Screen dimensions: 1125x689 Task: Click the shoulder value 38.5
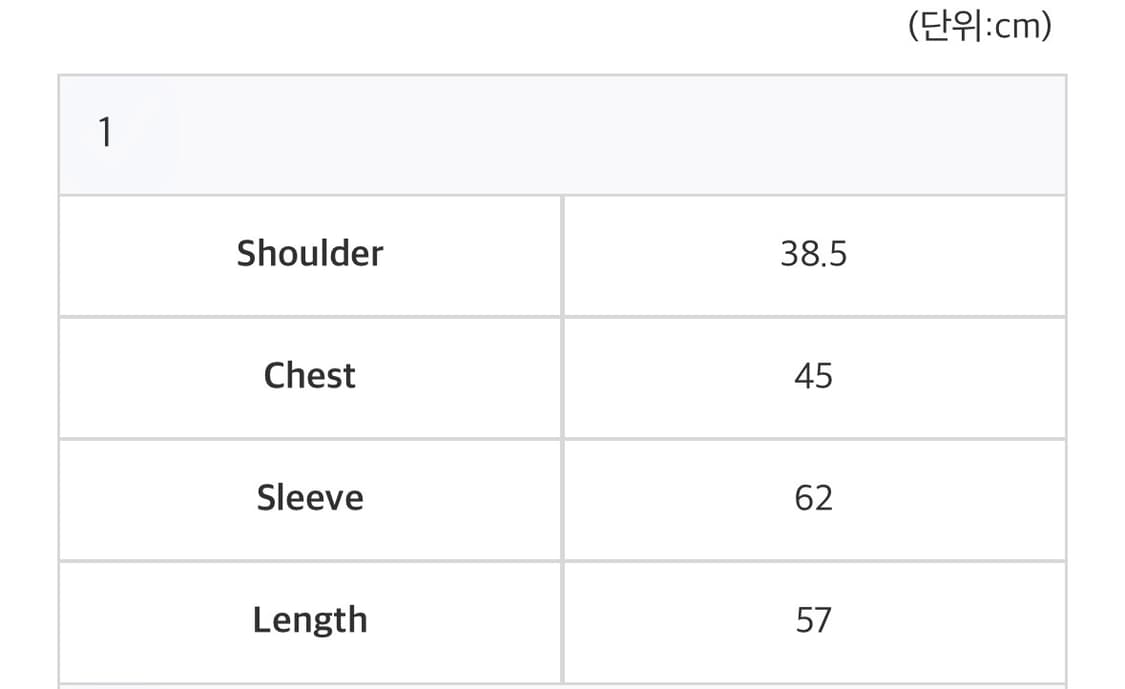click(813, 254)
